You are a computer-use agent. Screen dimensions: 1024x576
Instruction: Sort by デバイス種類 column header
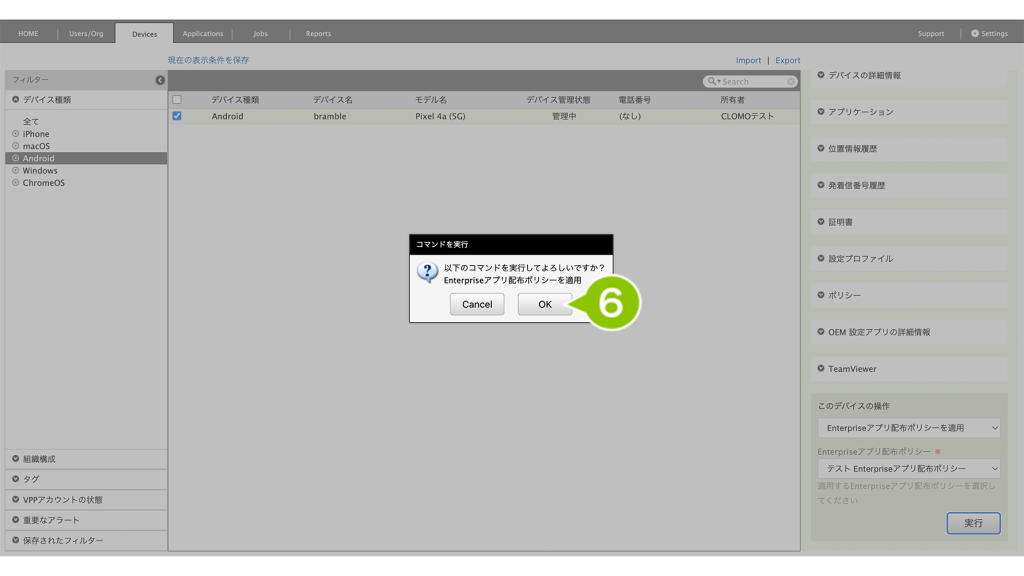click(x=235, y=100)
